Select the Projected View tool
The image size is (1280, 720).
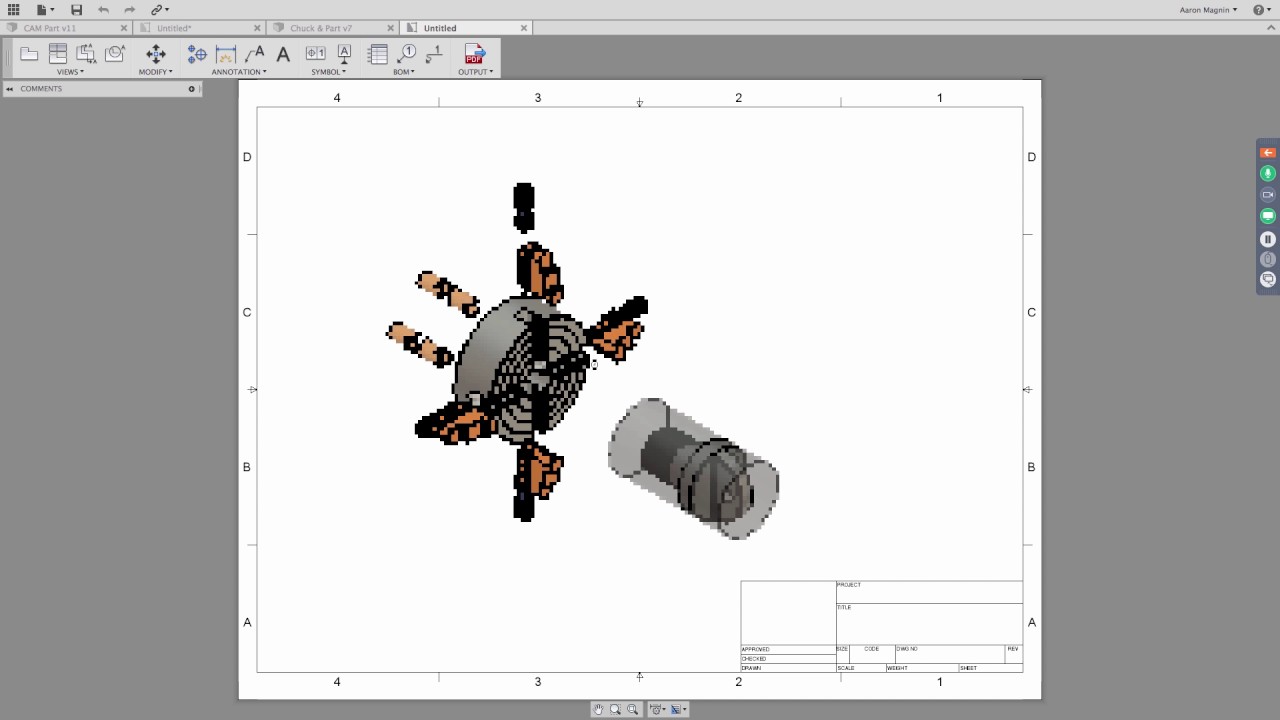(x=58, y=54)
